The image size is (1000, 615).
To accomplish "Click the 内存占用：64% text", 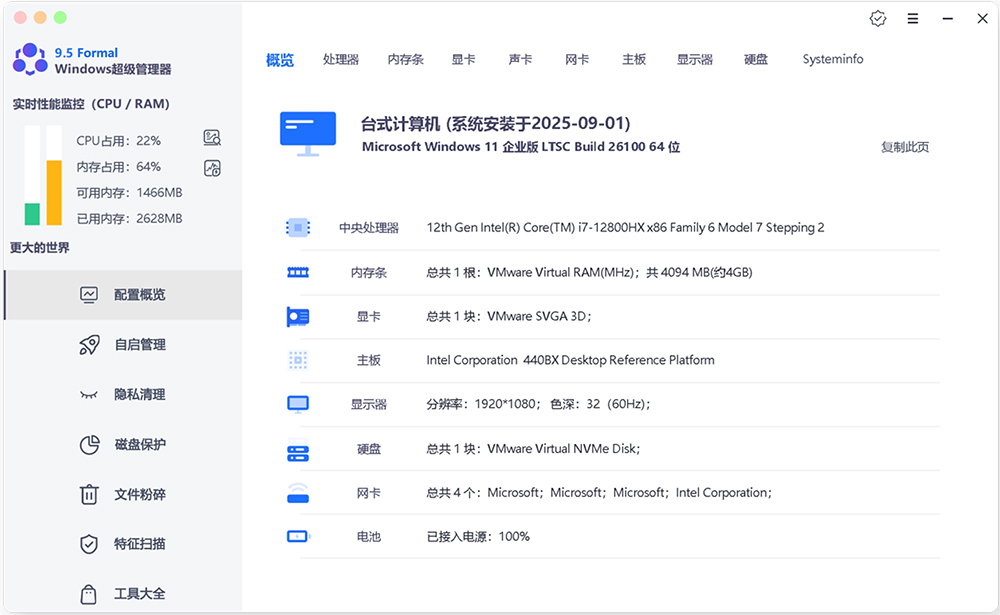I will (119, 167).
